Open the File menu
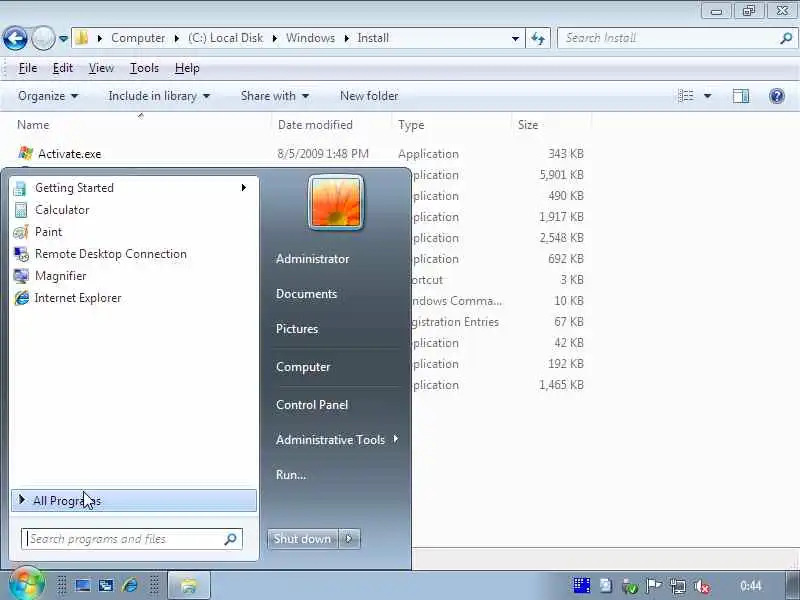 click(28, 68)
